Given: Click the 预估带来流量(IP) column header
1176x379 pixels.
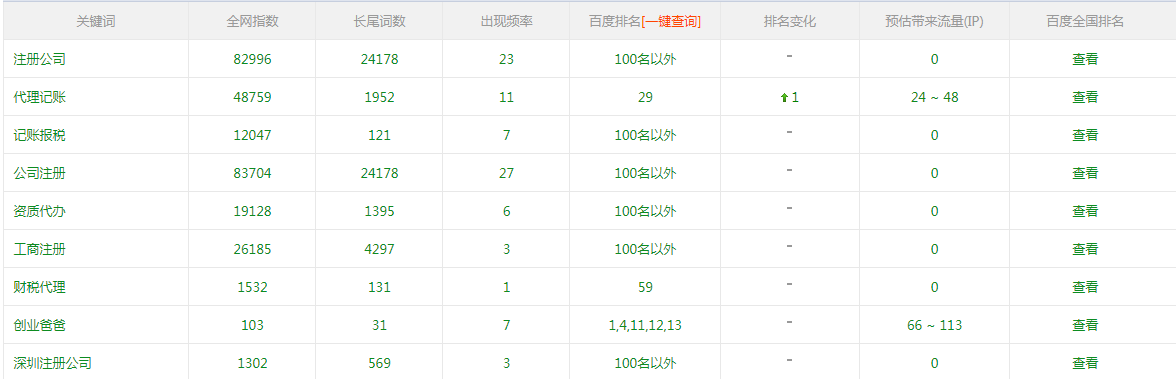Looking at the screenshot, I should [x=934, y=22].
